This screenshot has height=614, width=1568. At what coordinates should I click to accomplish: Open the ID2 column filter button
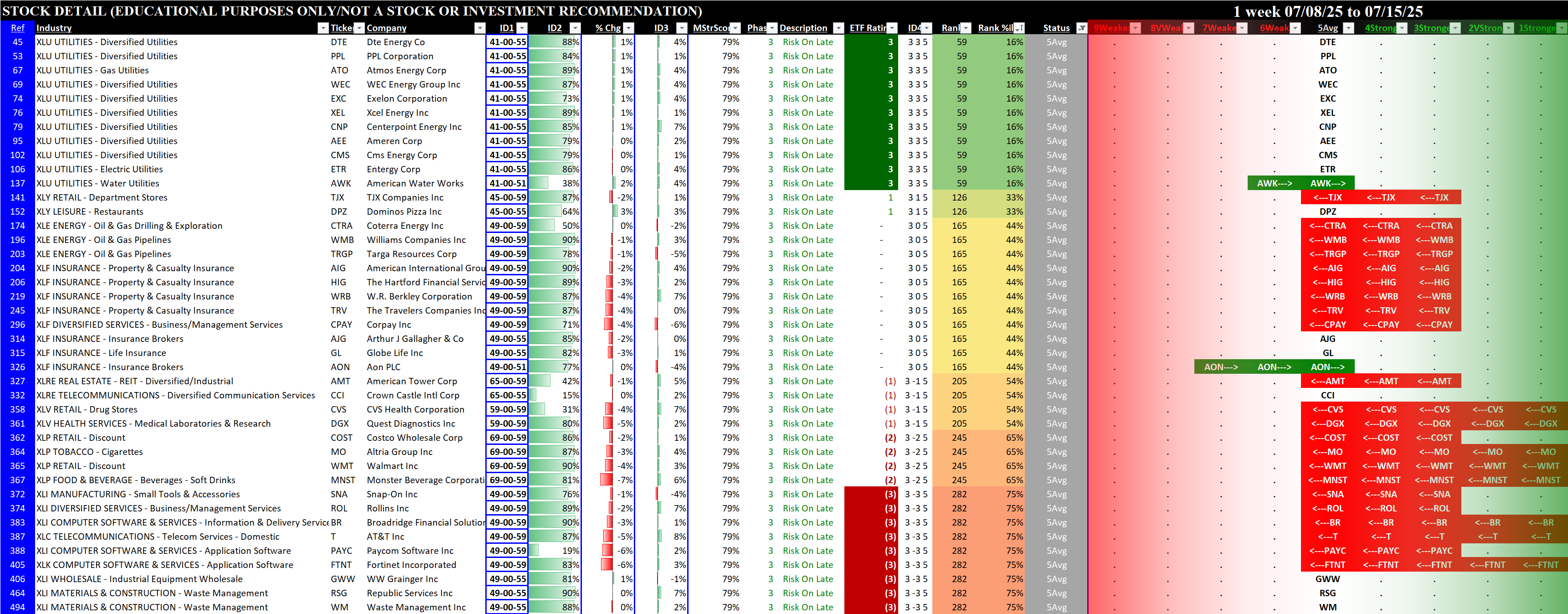(x=575, y=28)
